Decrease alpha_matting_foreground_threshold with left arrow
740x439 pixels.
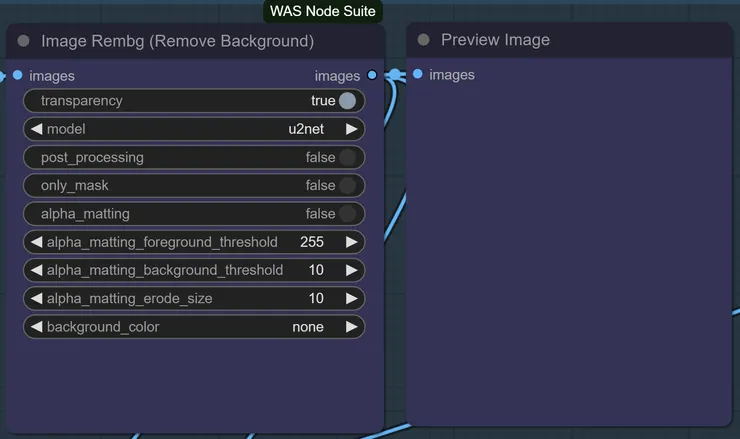pyautogui.click(x=36, y=242)
